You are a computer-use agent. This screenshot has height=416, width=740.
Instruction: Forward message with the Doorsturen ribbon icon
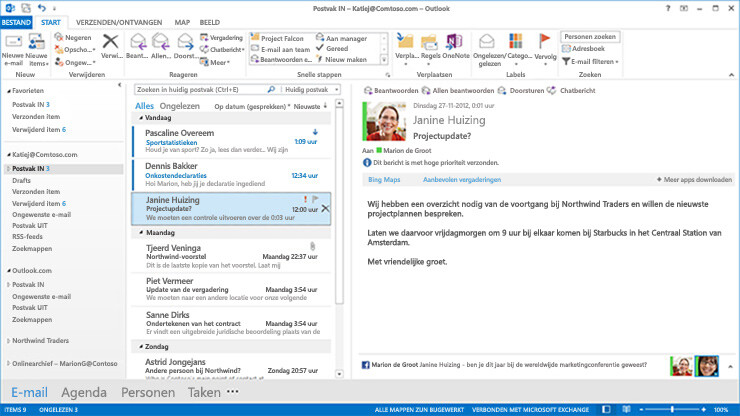pyautogui.click(x=185, y=42)
